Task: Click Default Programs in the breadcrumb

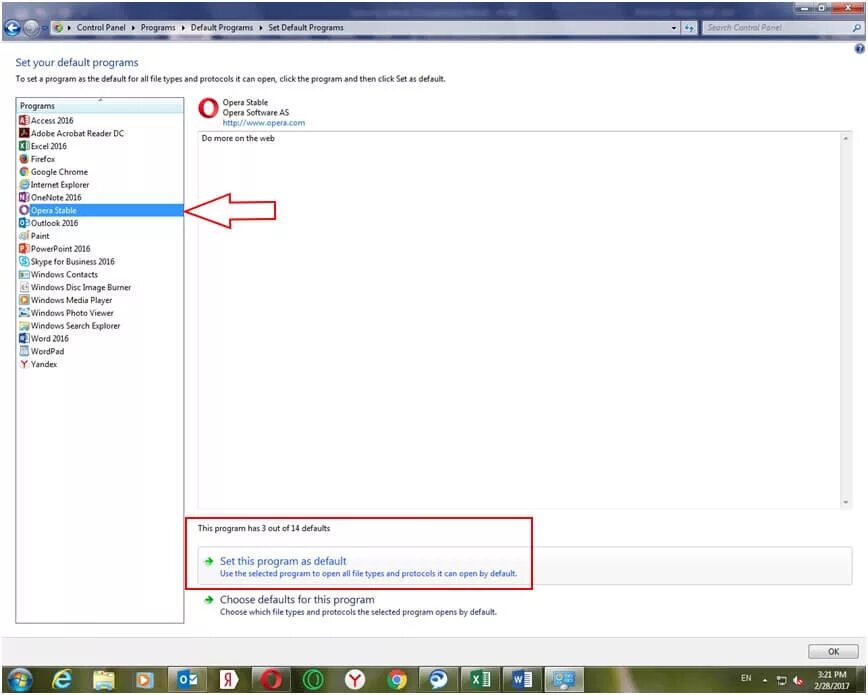Action: pyautogui.click(x=221, y=27)
